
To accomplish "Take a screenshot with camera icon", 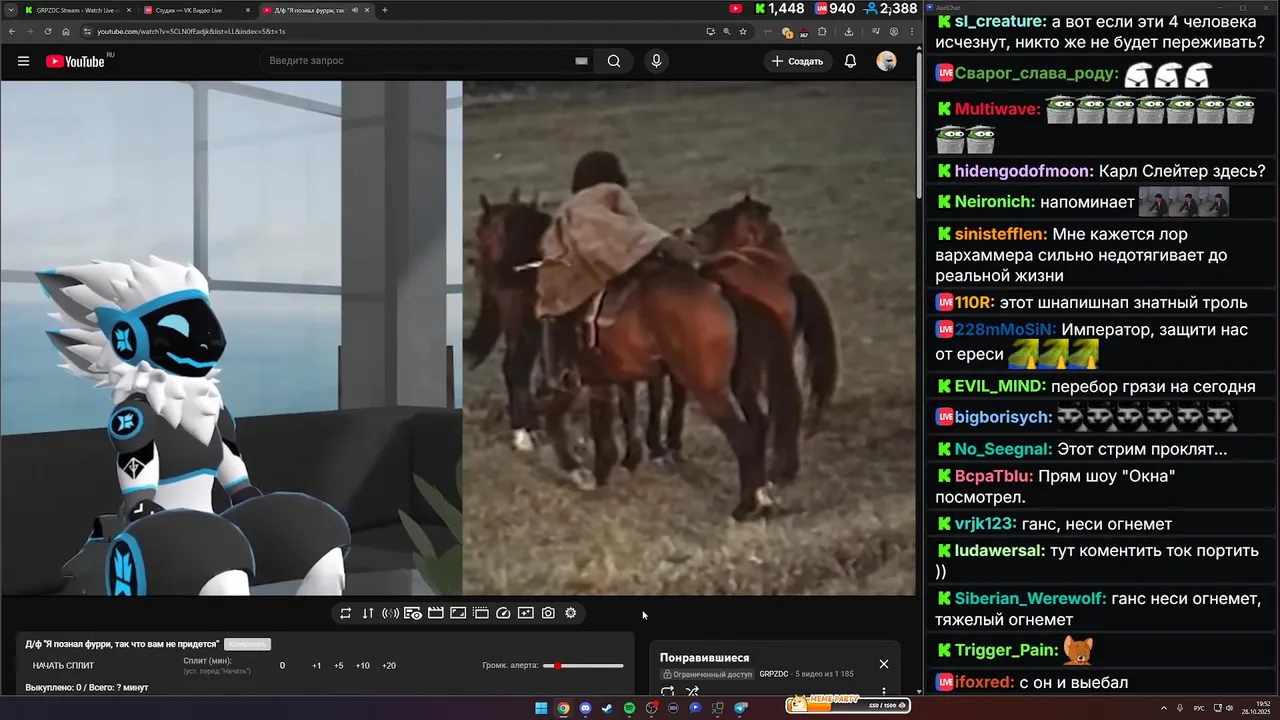I will [548, 613].
